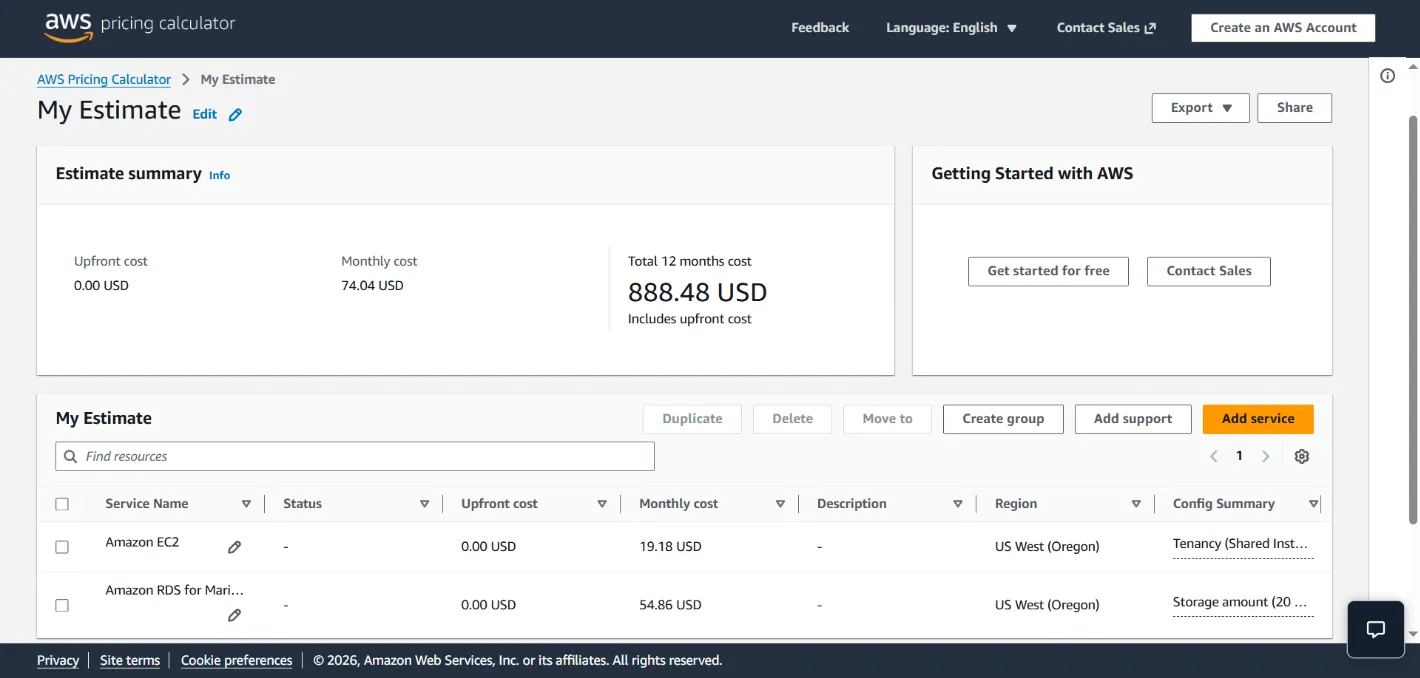Screen dimensions: 1420x678
Task: Open the info panel circle icon
Action: click(1388, 76)
